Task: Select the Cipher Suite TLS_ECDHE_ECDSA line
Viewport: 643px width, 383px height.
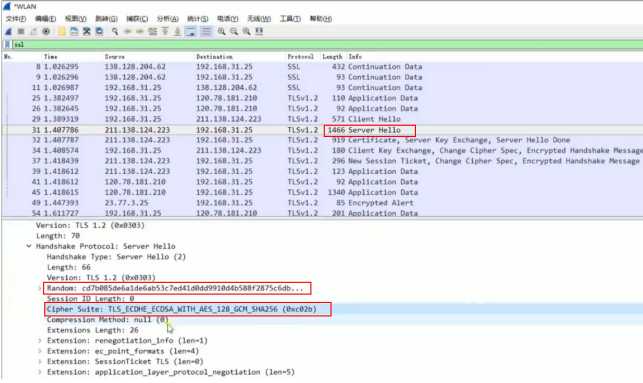Action: (182, 309)
